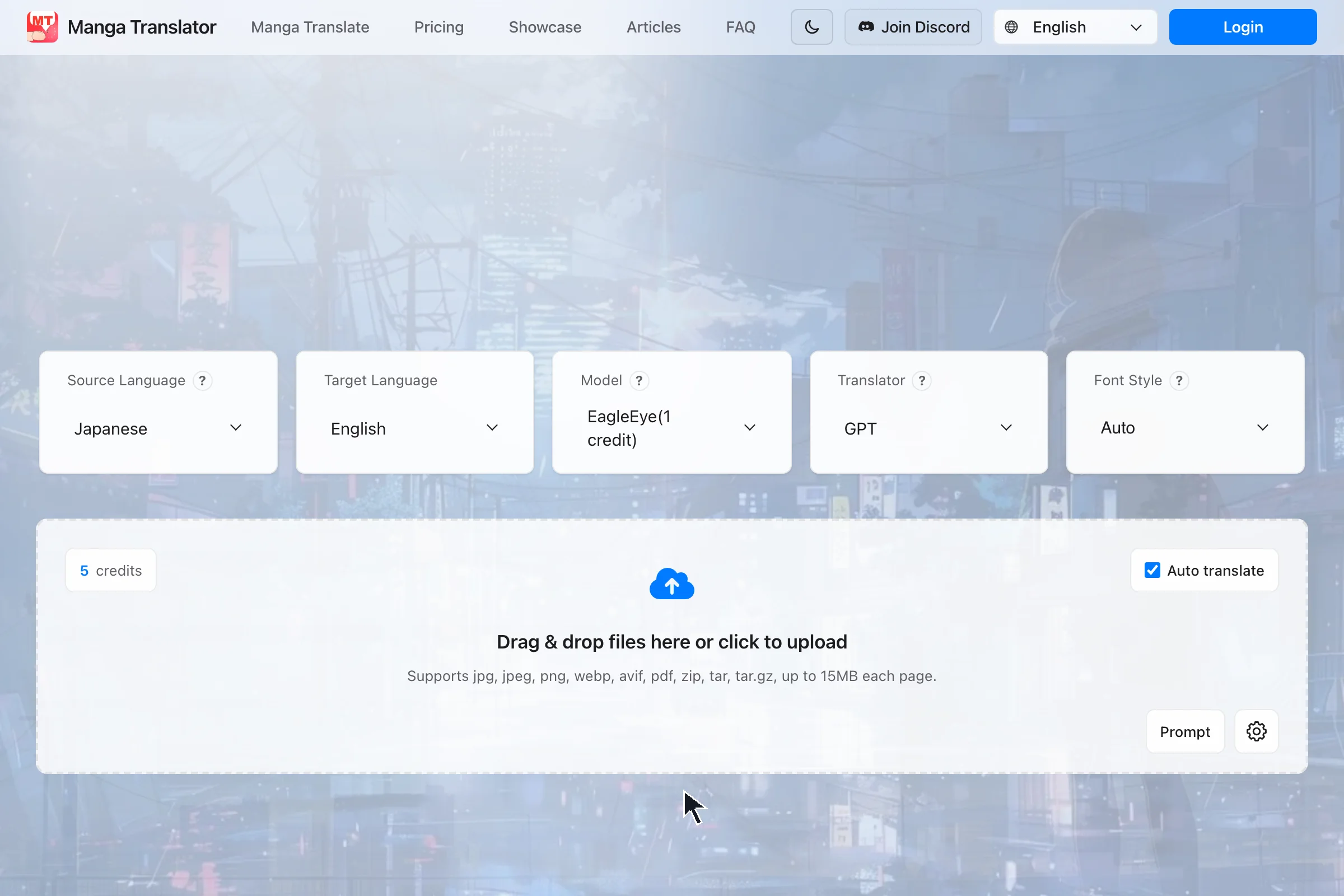
Task: Open the Translator GPT dropdown
Action: tap(928, 428)
